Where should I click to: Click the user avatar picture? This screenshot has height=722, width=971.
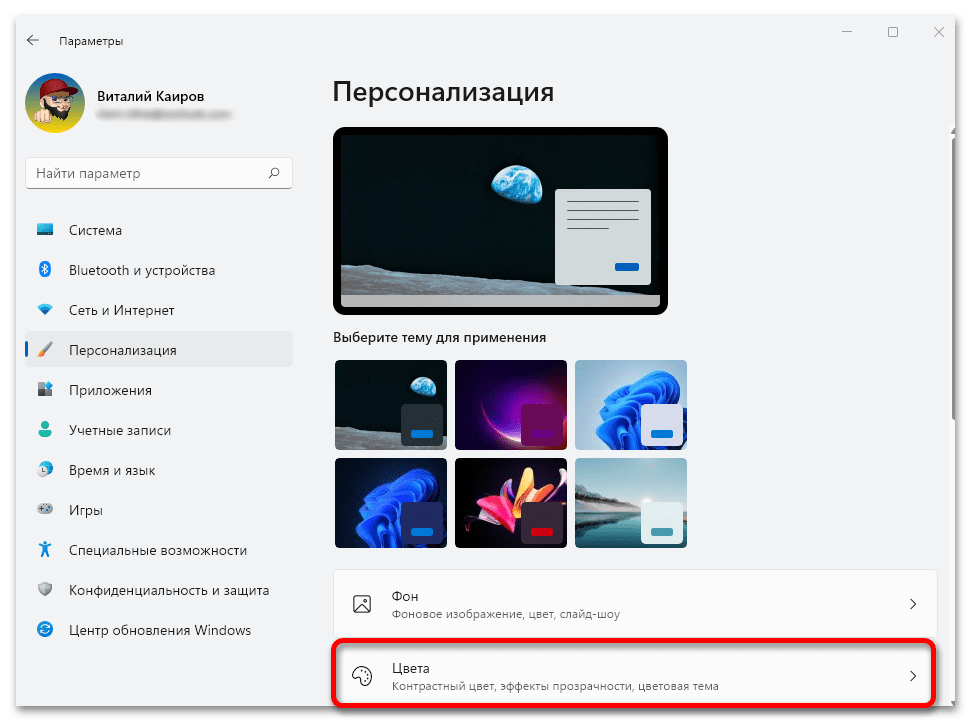(x=55, y=103)
